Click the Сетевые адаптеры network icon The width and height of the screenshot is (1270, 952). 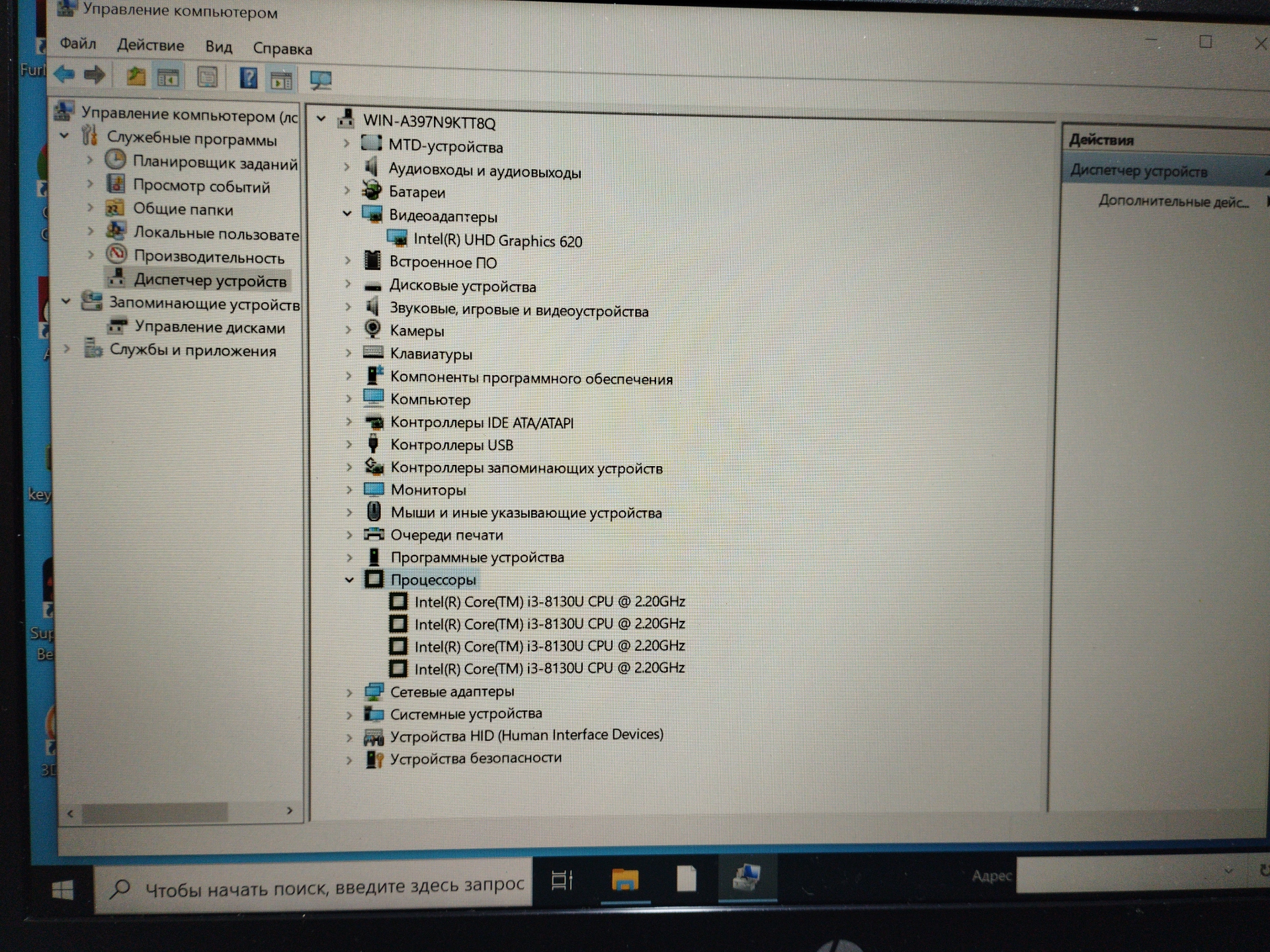tap(374, 692)
